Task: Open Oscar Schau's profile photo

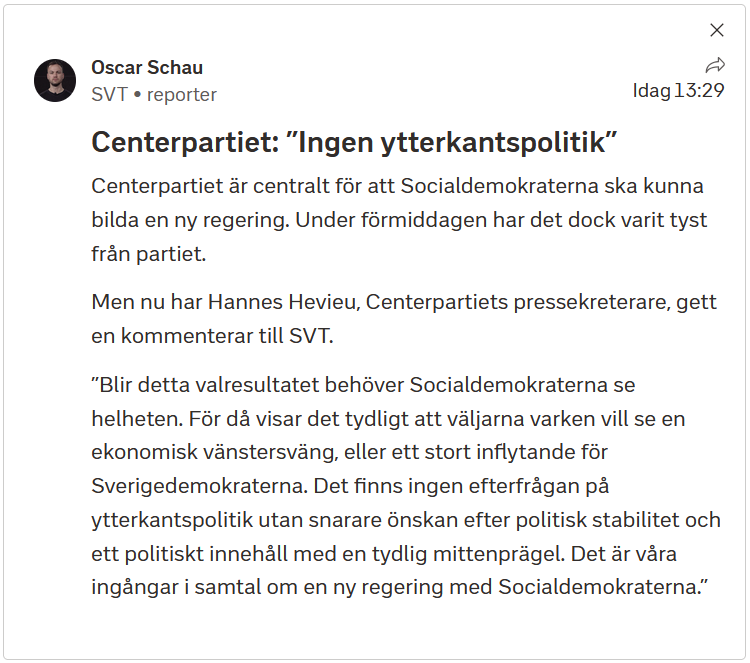Action: point(55,80)
